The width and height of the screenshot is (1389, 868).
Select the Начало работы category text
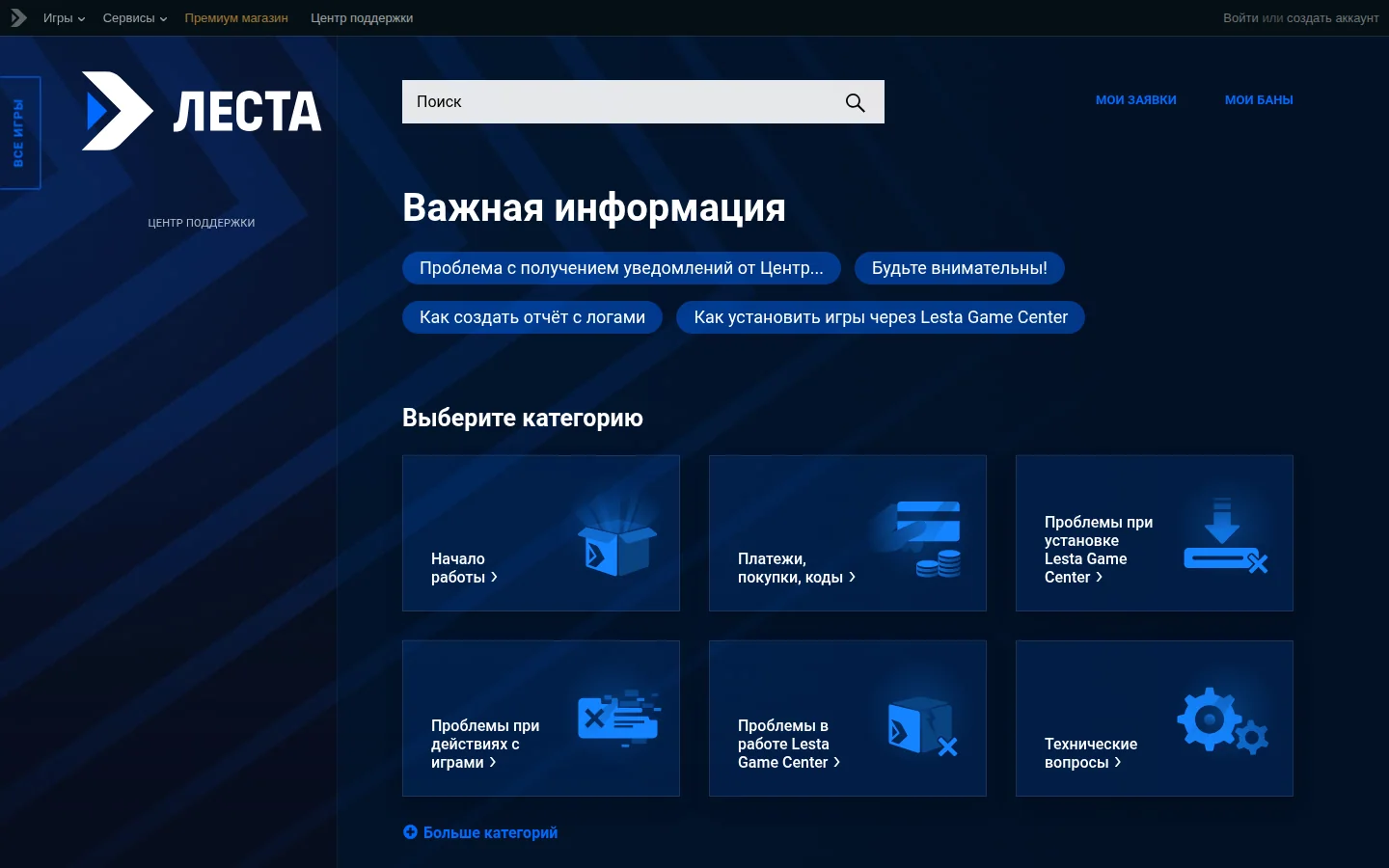click(x=458, y=568)
